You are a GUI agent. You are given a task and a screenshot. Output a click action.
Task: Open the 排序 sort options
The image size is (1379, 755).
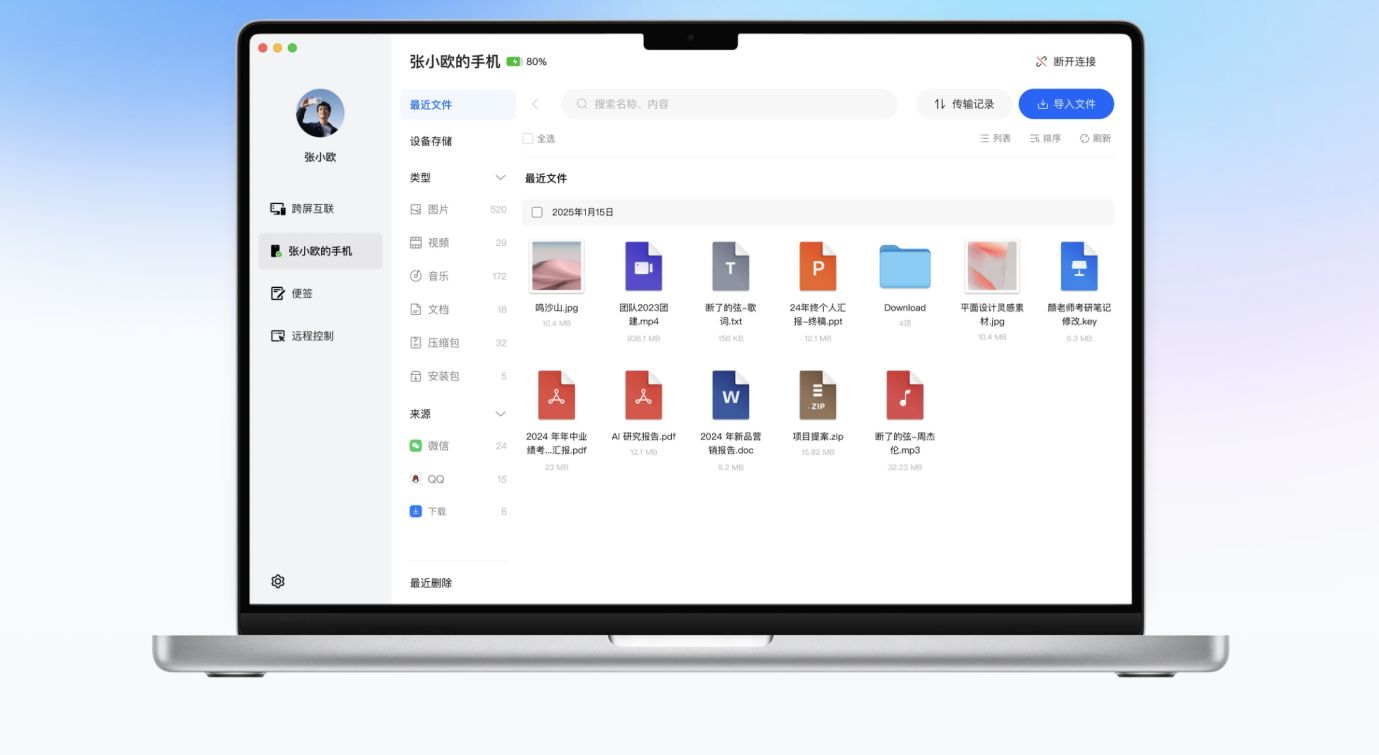click(1045, 139)
